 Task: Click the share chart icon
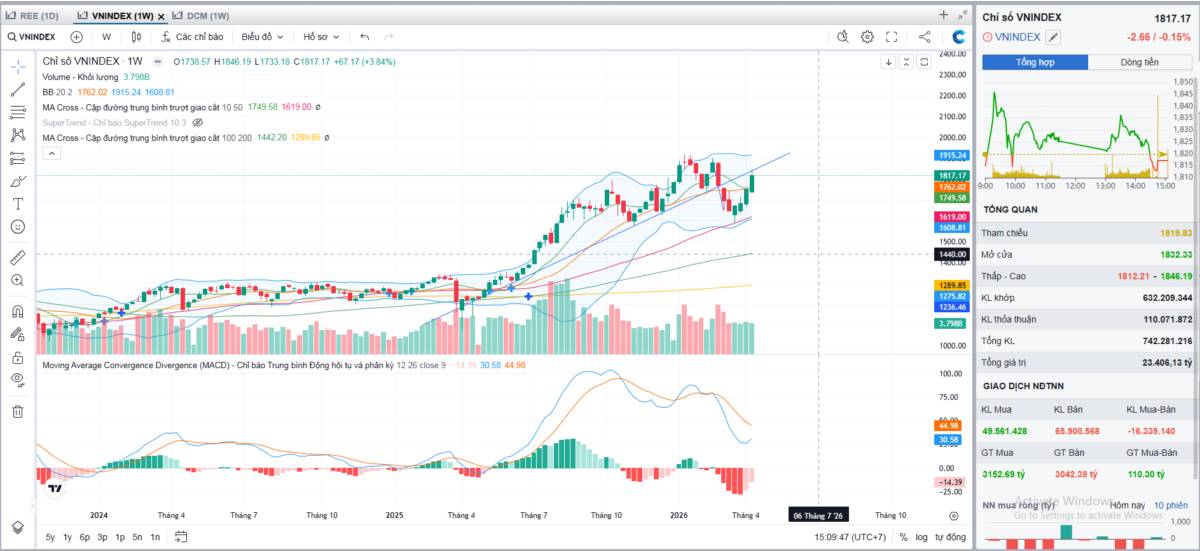pos(924,37)
